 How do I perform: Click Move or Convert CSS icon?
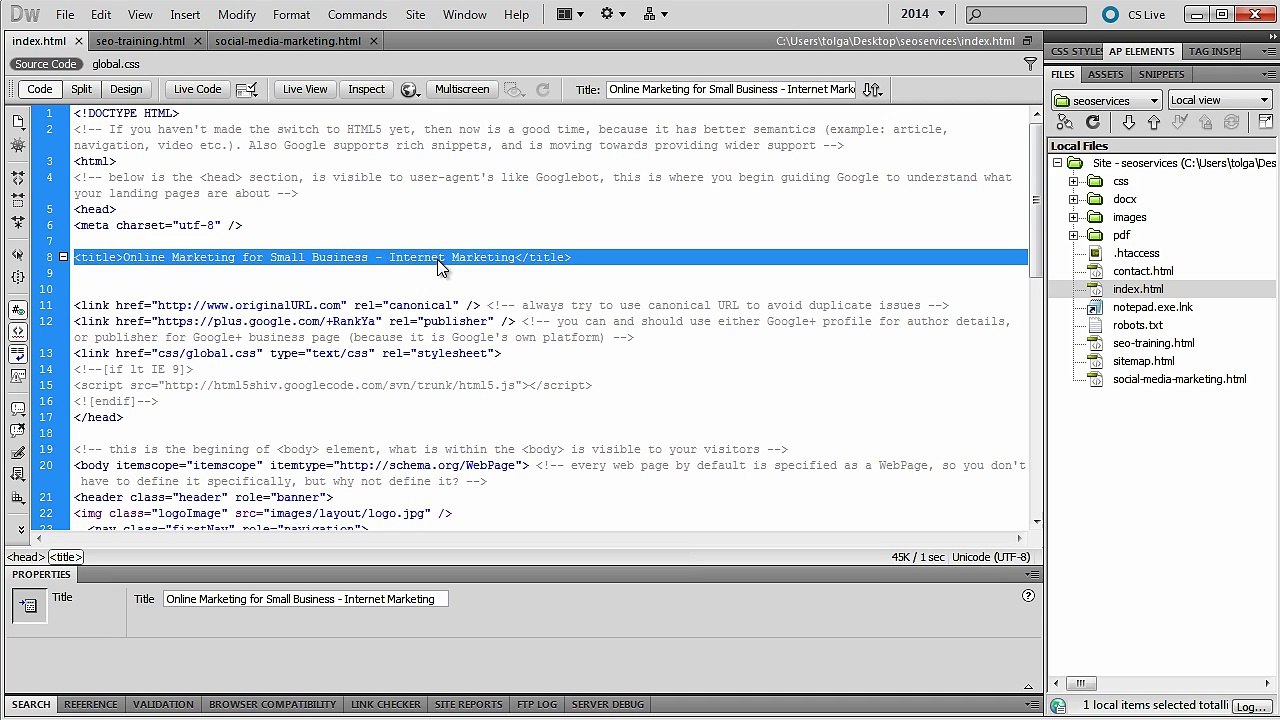[18, 497]
